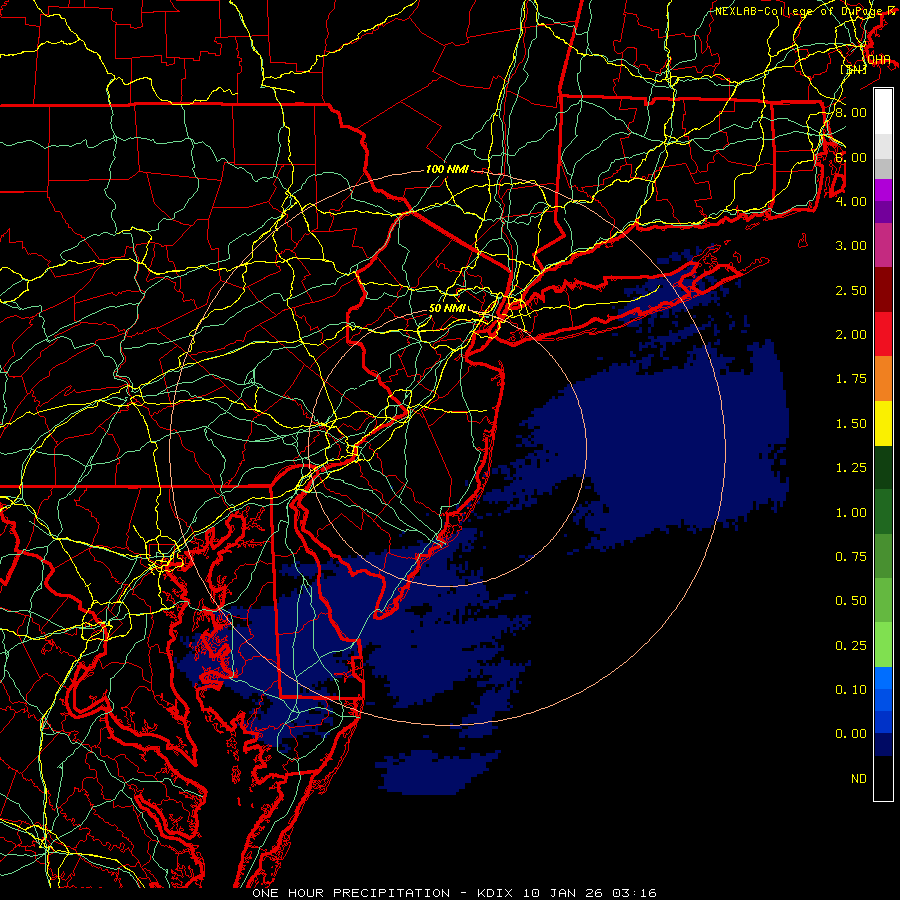
Task: Click the 'ONE HOUR PRECIPITATION' title text
Action: coord(351,893)
